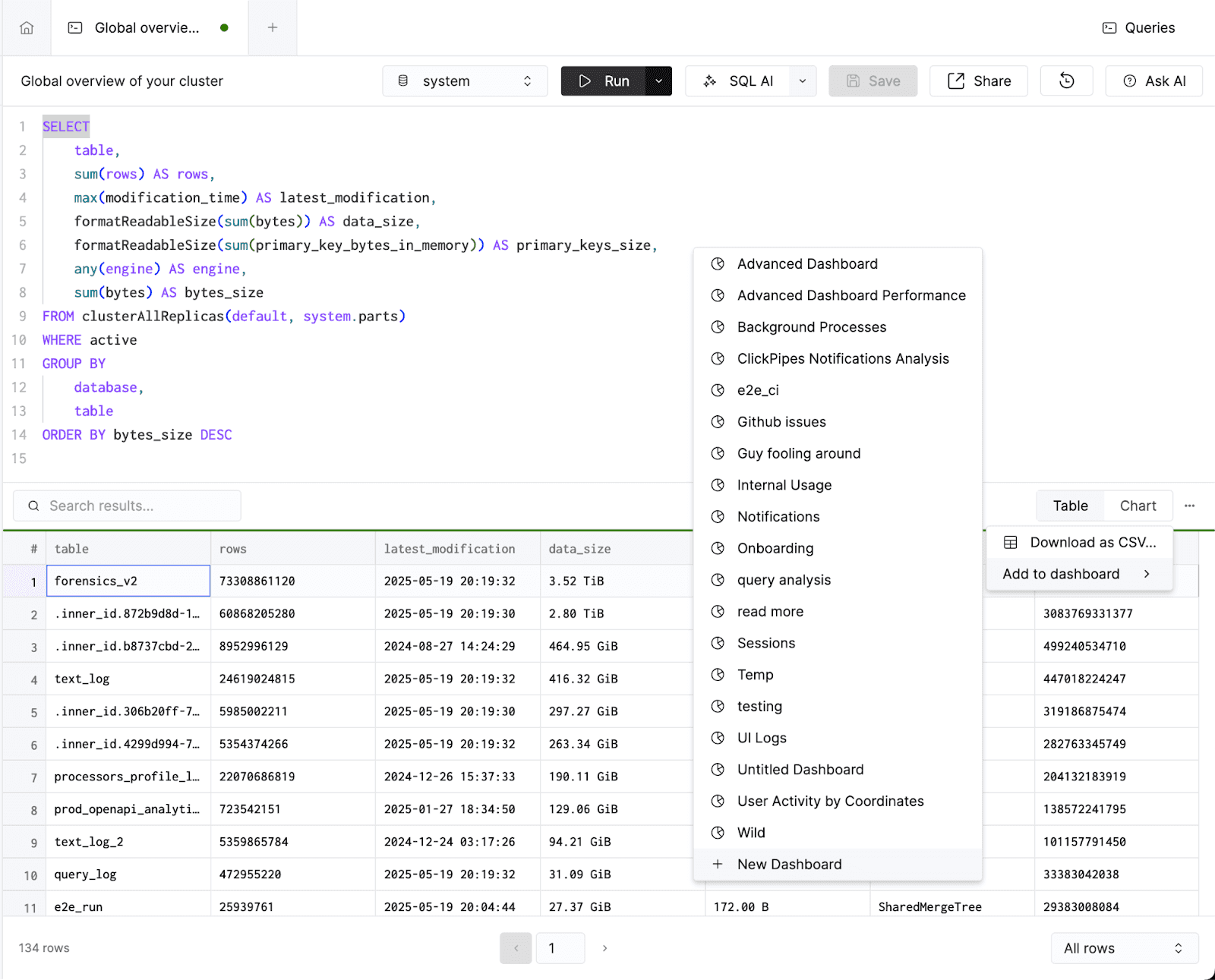The width and height of the screenshot is (1215, 980).
Task: Click the Ask AI help button
Action: [x=1153, y=81]
